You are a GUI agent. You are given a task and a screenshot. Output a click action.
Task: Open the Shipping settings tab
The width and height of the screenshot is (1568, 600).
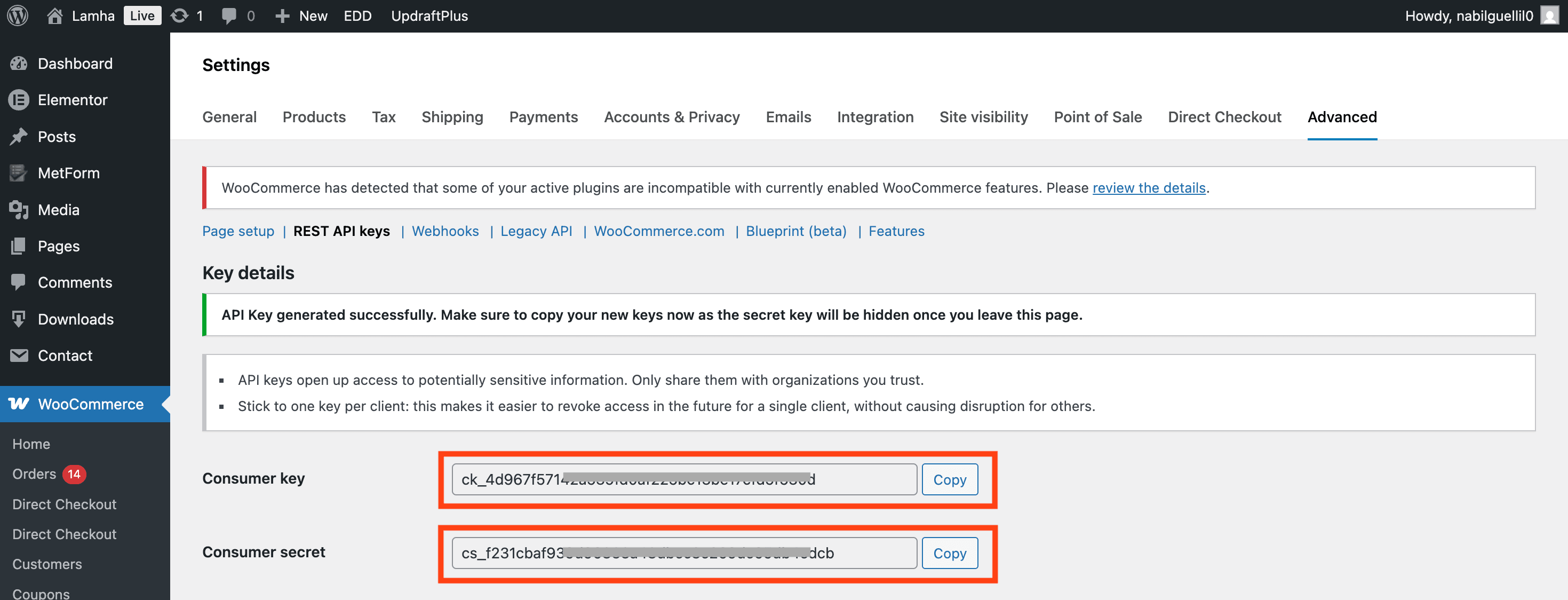(452, 117)
